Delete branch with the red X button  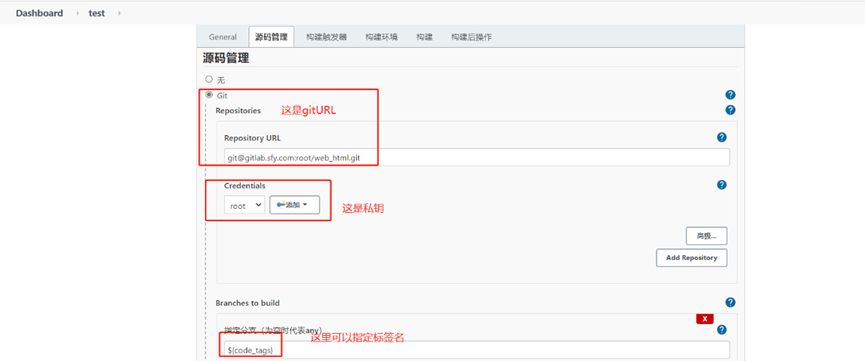point(705,319)
